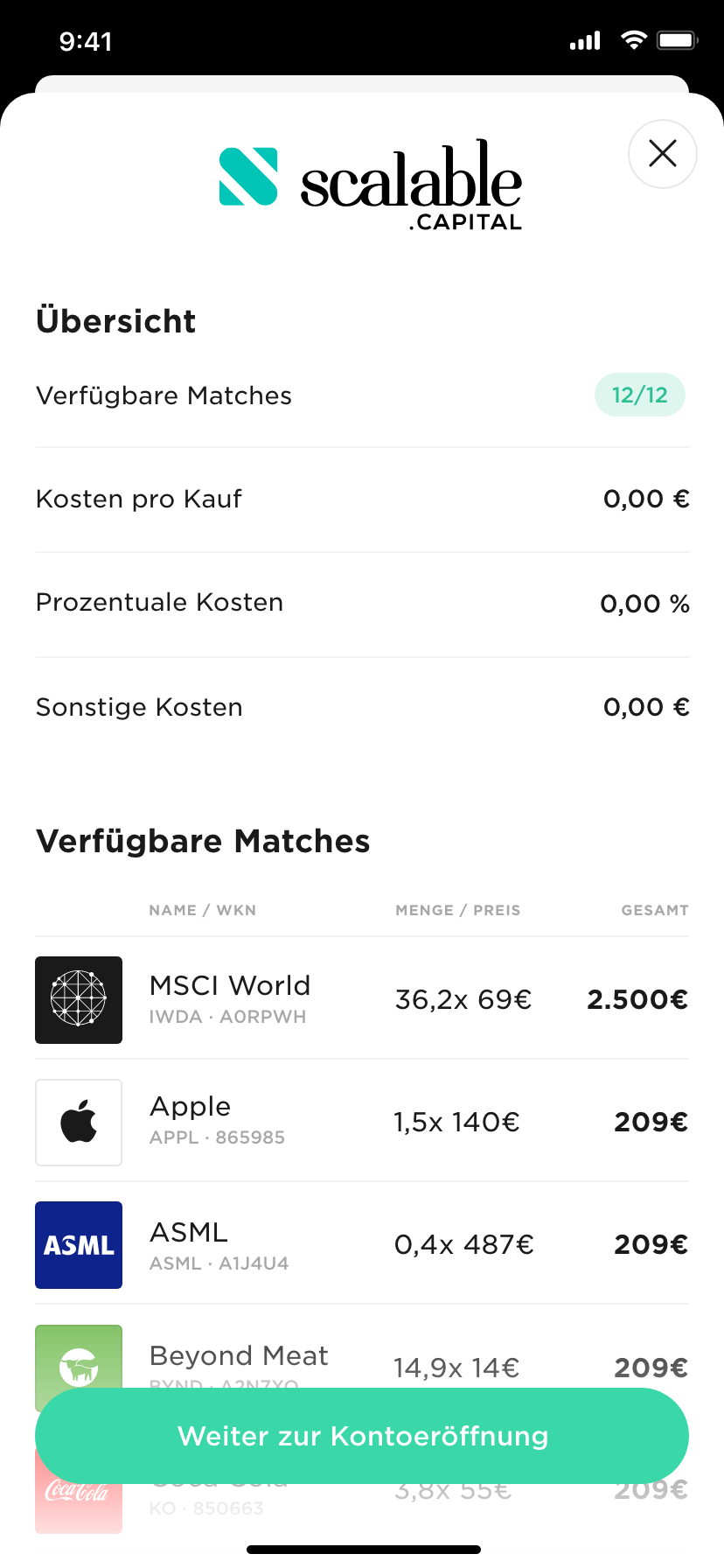Tap the ASML 209€ total amount
This screenshot has height=1568, width=724.
(651, 1244)
